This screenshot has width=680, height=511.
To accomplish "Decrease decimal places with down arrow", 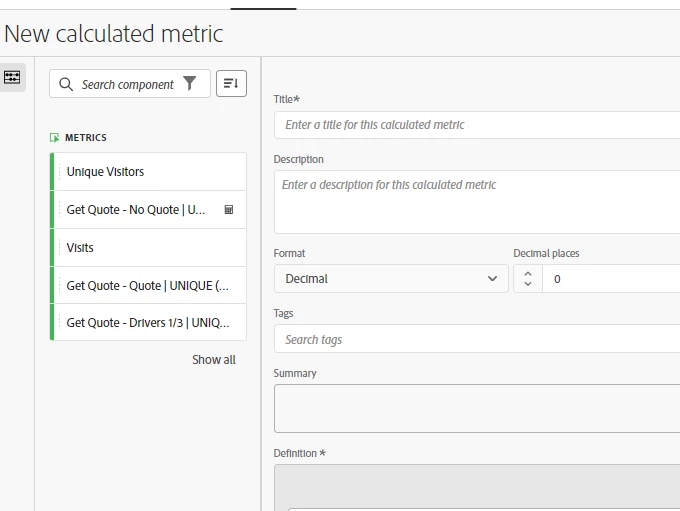I will point(528,285).
